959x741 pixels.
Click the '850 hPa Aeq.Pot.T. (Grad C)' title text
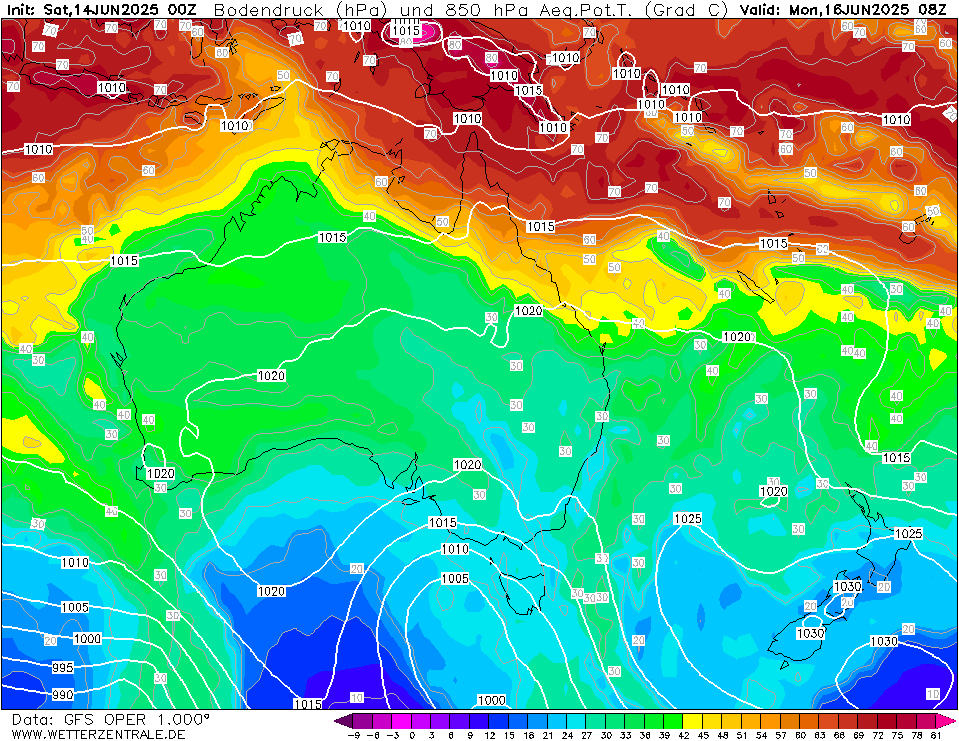pyautogui.click(x=585, y=10)
